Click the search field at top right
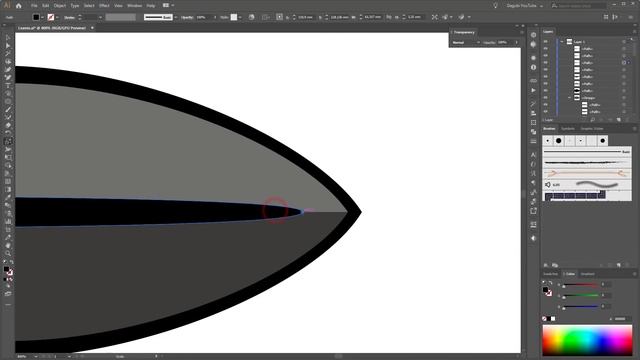Image resolution: width=640 pixels, height=360 pixels. tap(579, 6)
